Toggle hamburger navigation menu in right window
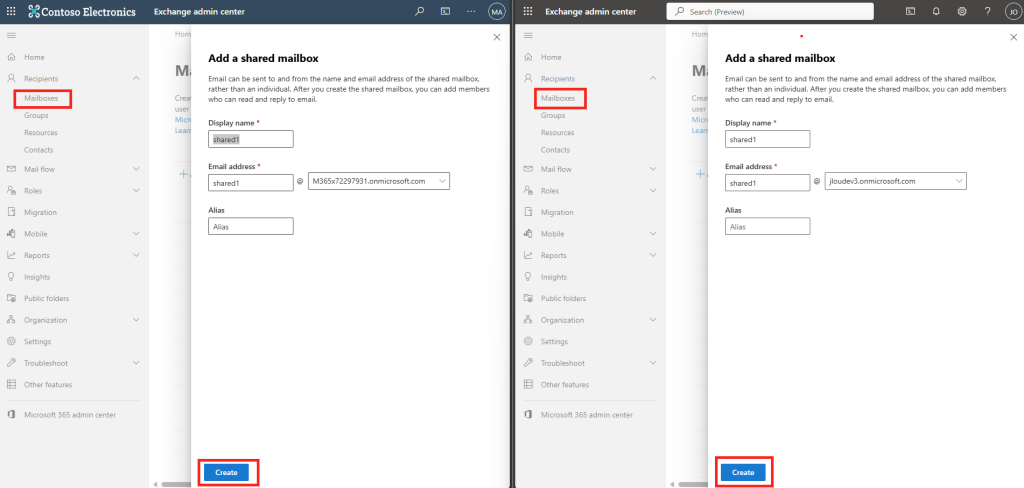The image size is (1024, 488). [528, 35]
